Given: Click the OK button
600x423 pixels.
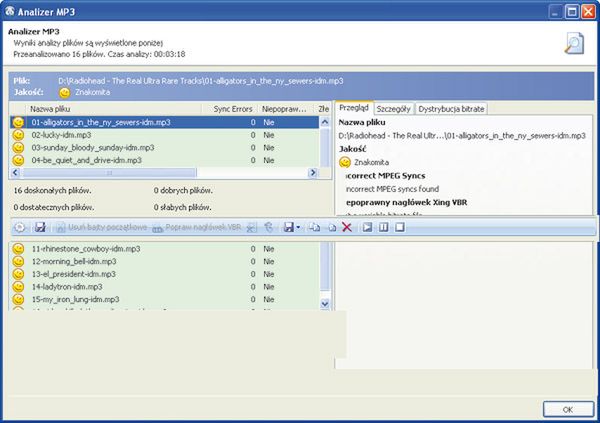Looking at the screenshot, I should coord(567,409).
